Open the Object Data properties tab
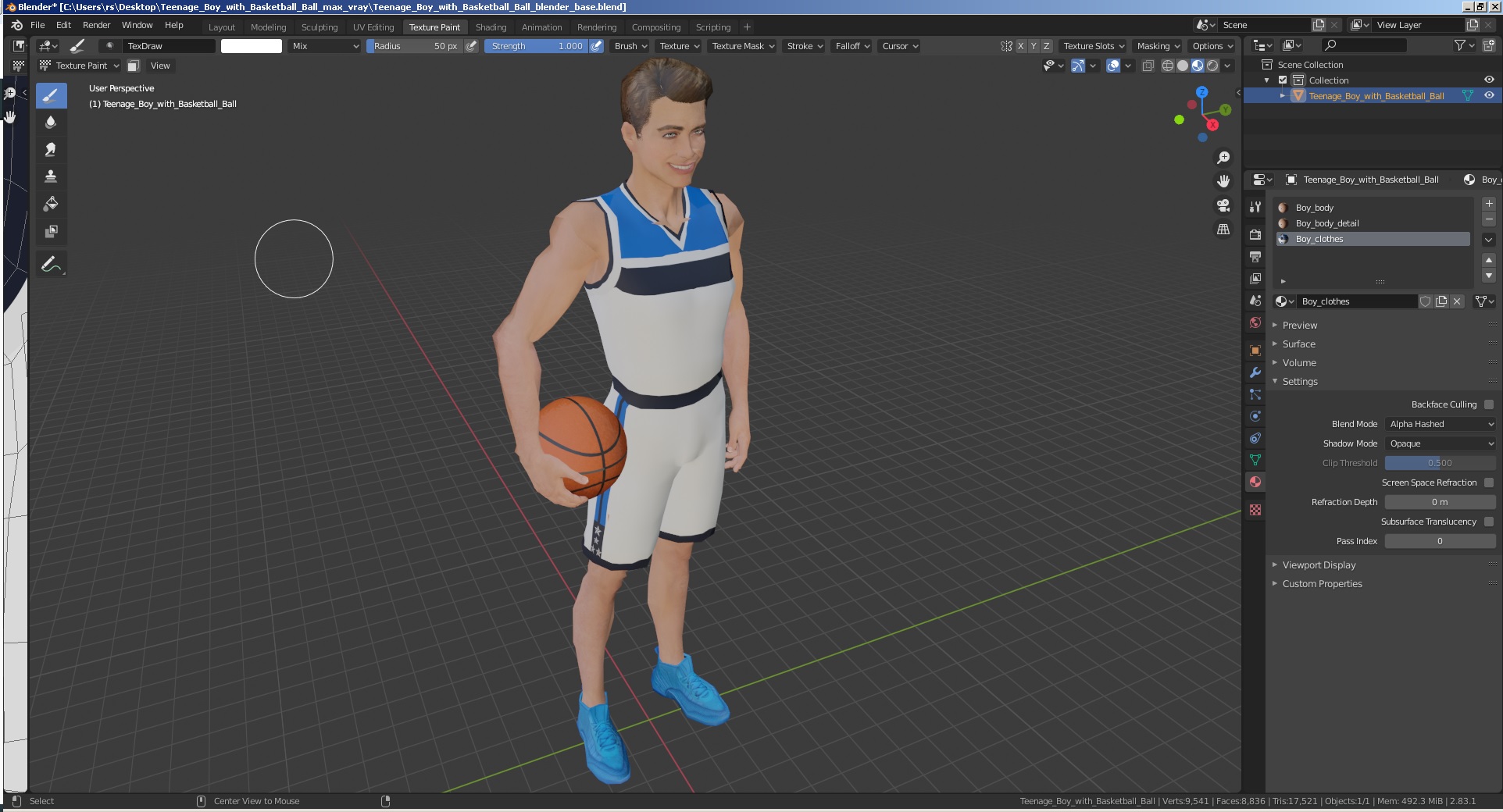 click(x=1255, y=460)
